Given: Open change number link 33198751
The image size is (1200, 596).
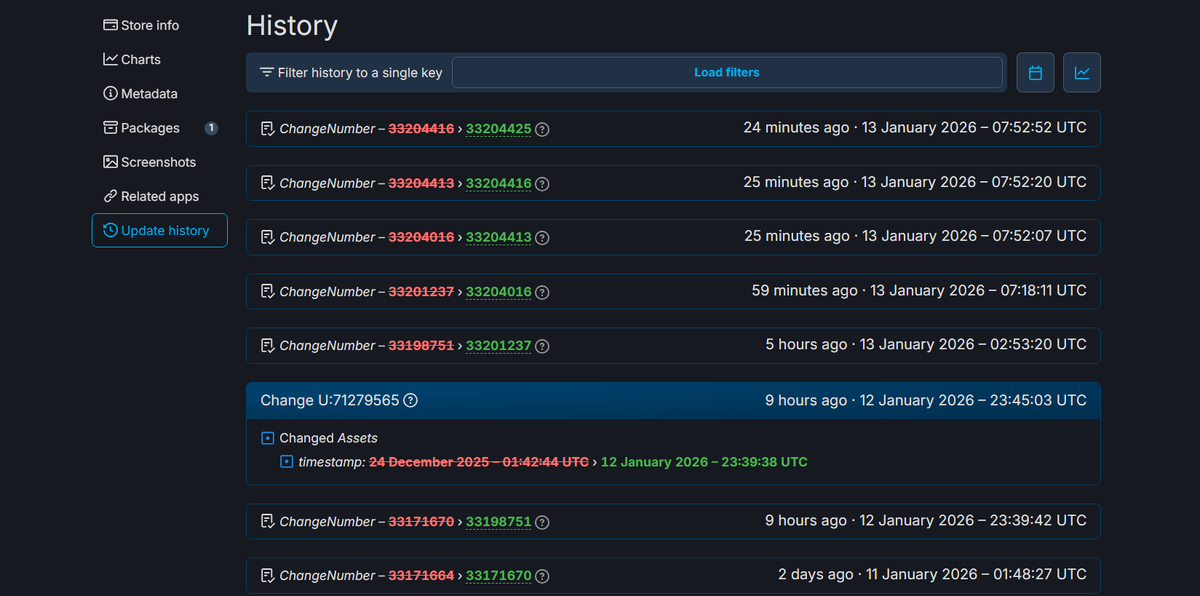Looking at the screenshot, I should (499, 522).
